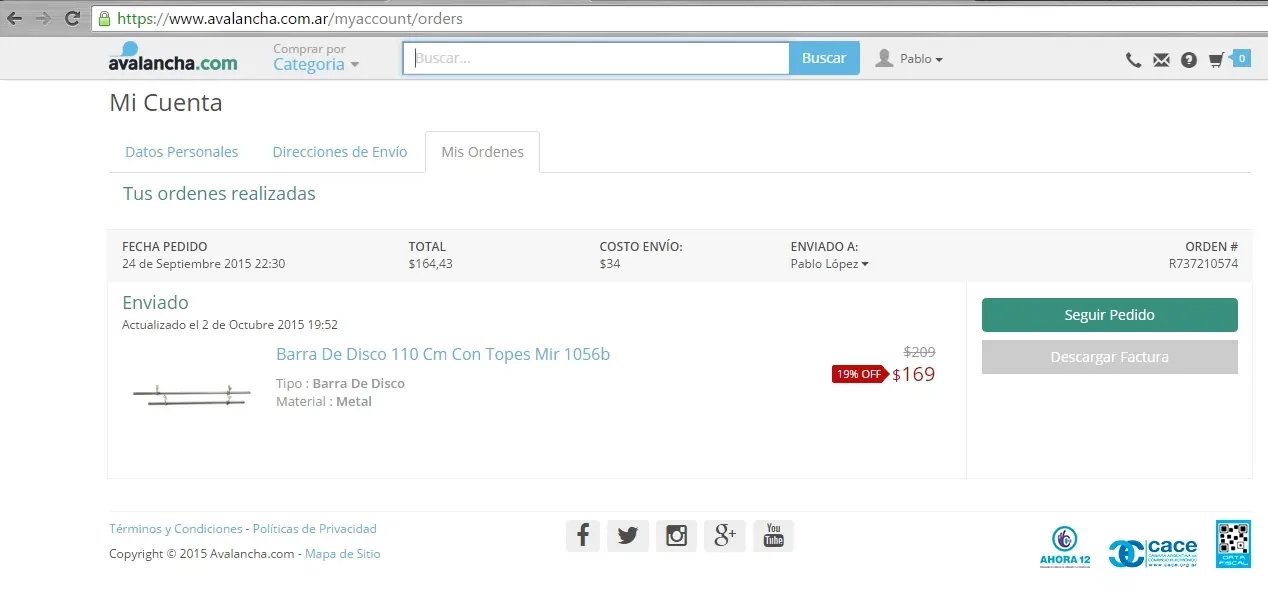Open the Barra De Disco 110 Cm product link

click(443, 354)
